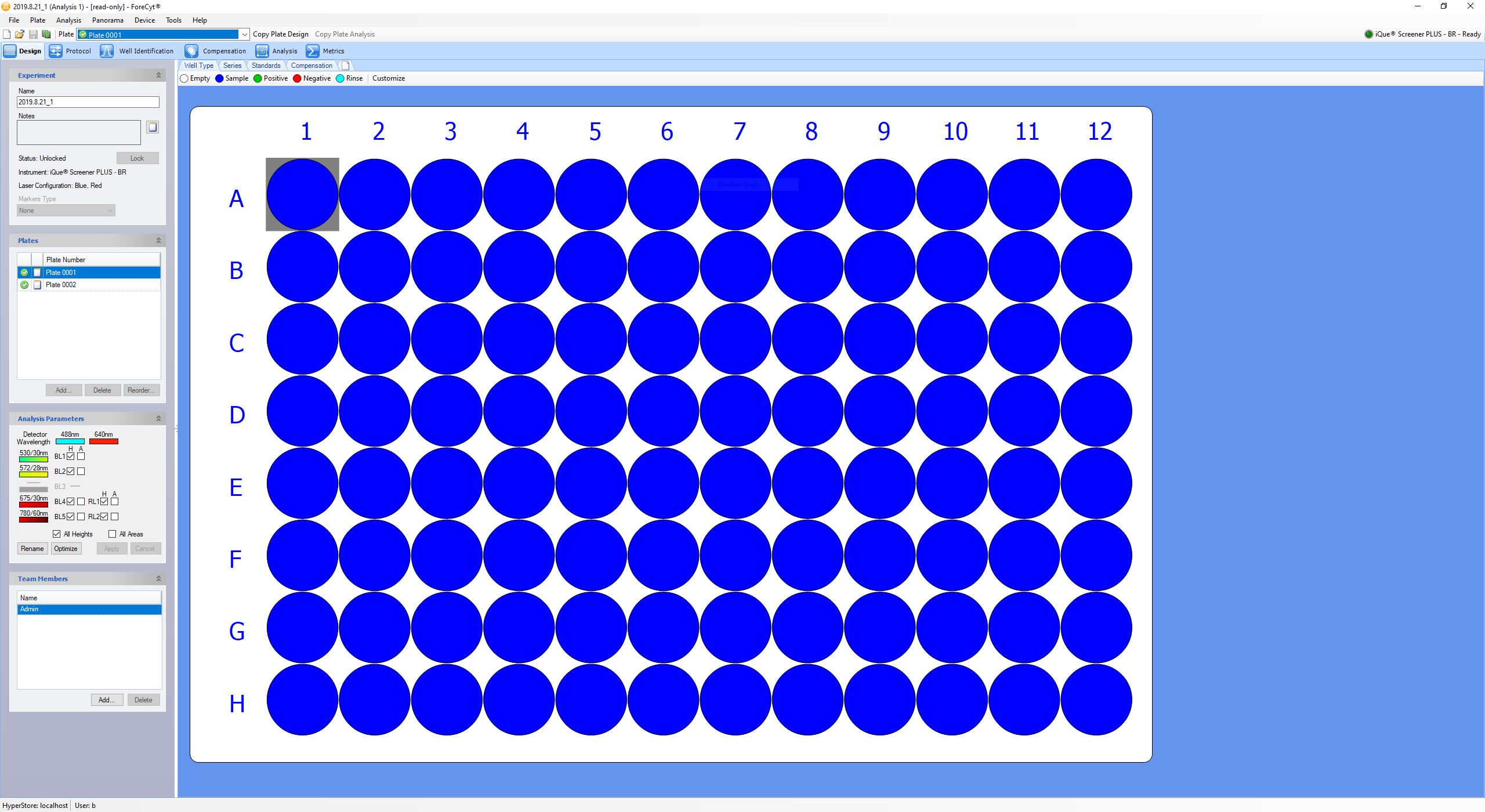This screenshot has height=812, width=1485.
Task: Click the Optimize button
Action: tap(66, 549)
